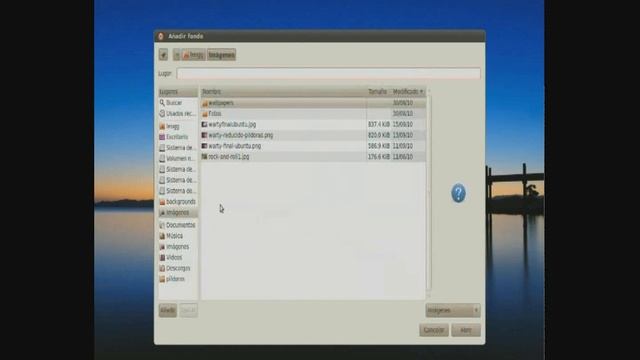Open the píldoras bookmark
Image resolution: width=640 pixels, height=360 pixels.
(178, 279)
